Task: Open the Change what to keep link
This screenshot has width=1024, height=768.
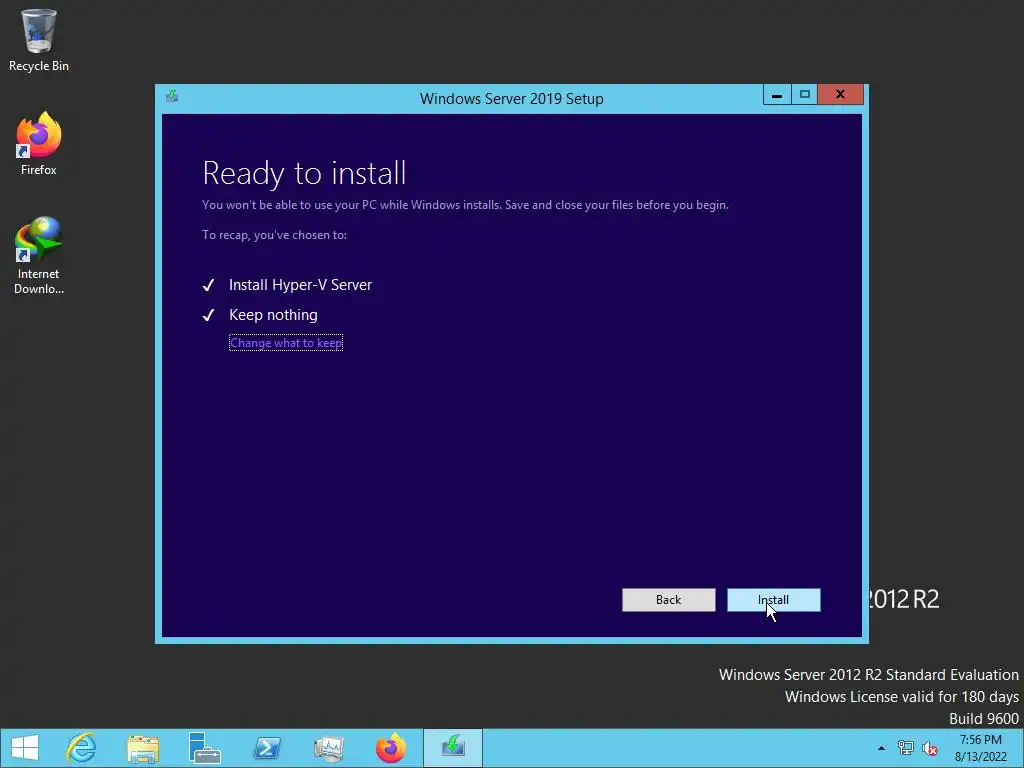Action: pos(285,343)
